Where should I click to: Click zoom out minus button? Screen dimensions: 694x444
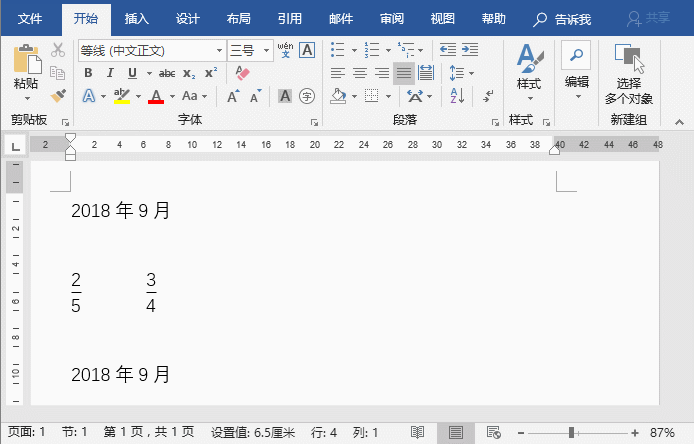[521, 433]
